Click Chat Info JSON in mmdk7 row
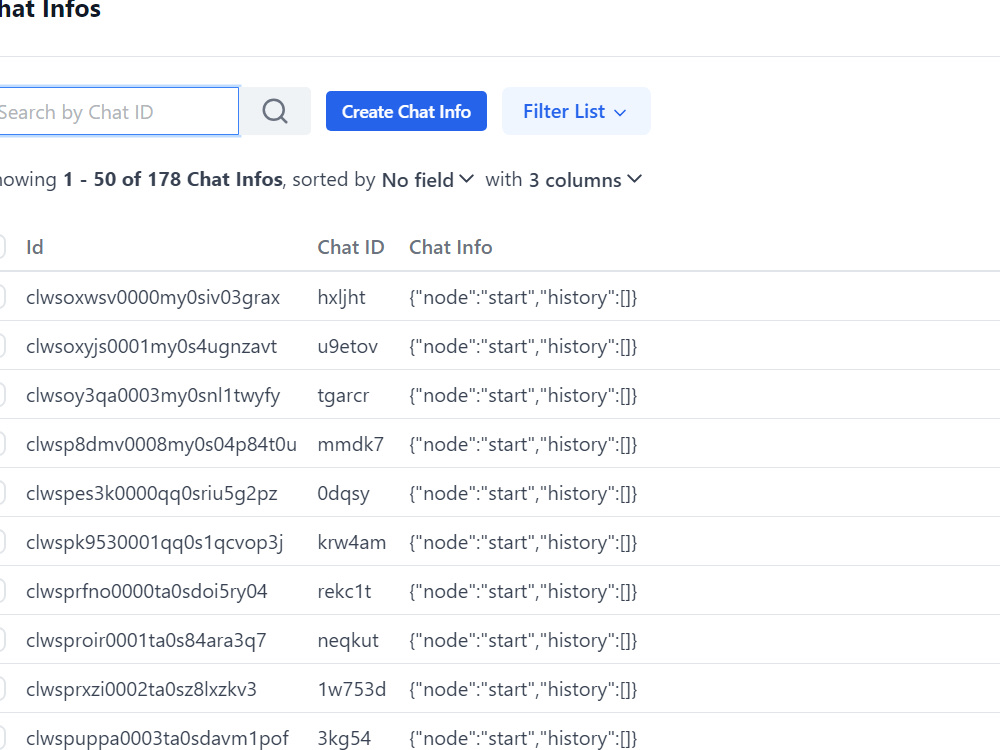This screenshot has width=1000, height=750. pyautogui.click(x=523, y=445)
